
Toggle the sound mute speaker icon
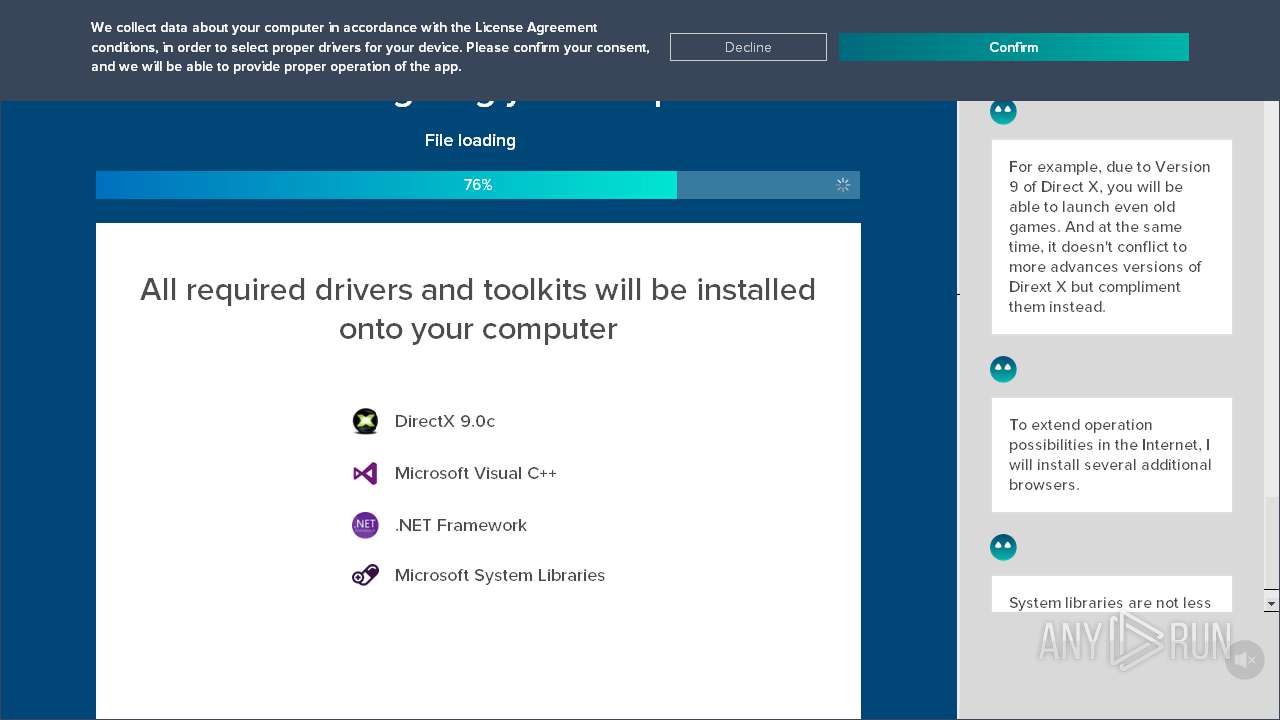pyautogui.click(x=1245, y=660)
